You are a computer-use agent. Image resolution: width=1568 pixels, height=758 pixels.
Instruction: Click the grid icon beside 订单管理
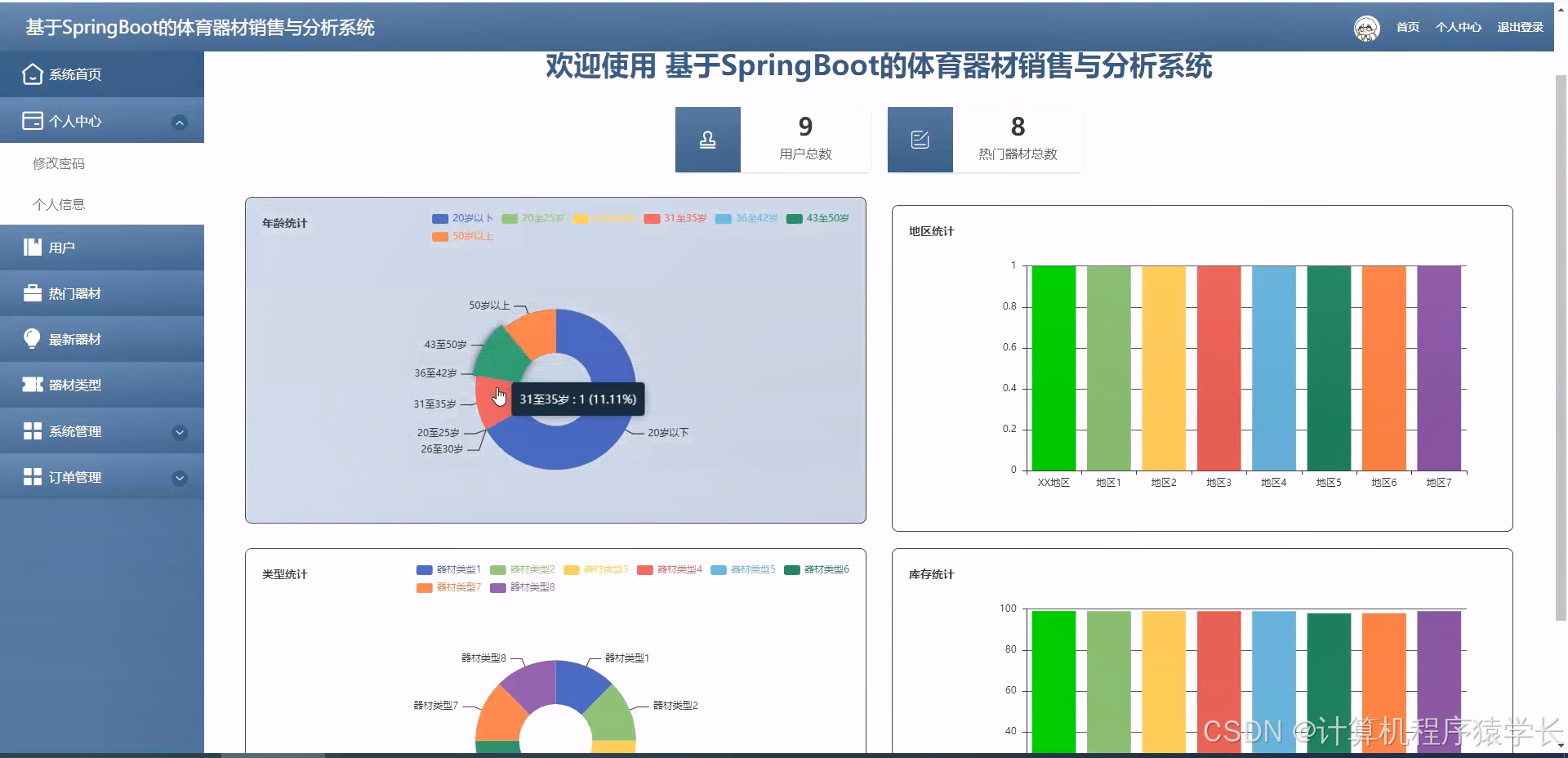(33, 477)
